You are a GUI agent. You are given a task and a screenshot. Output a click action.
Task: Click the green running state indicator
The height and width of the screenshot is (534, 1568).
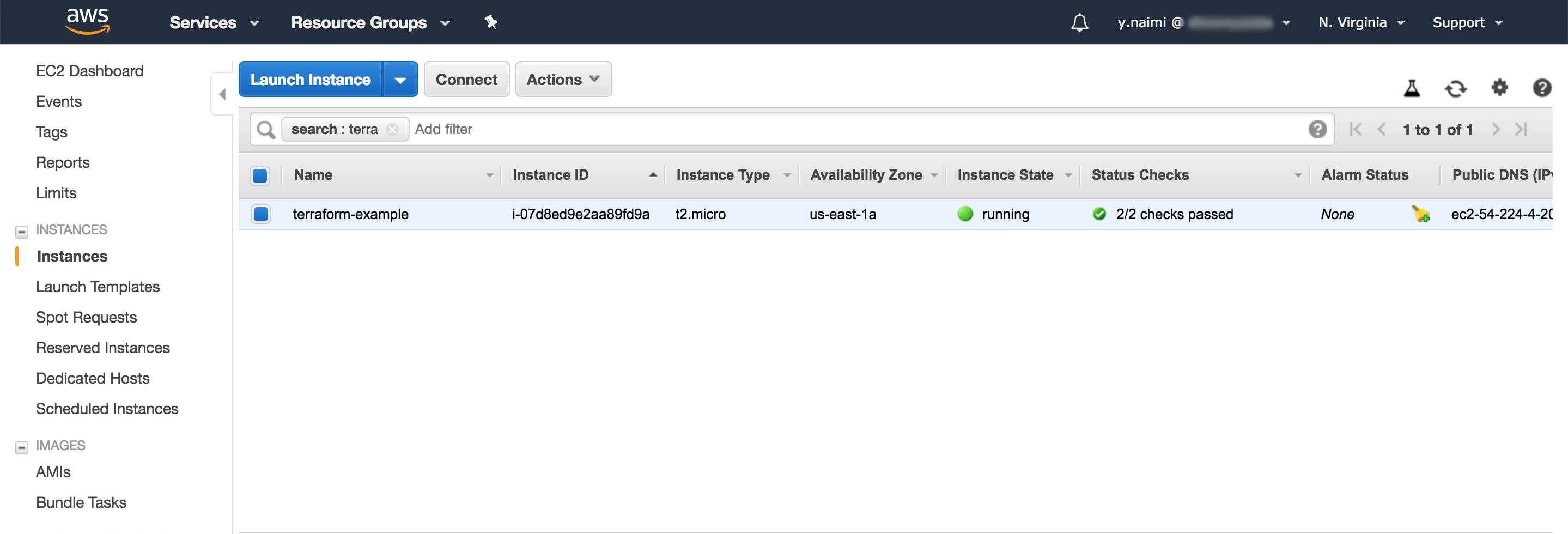point(965,214)
